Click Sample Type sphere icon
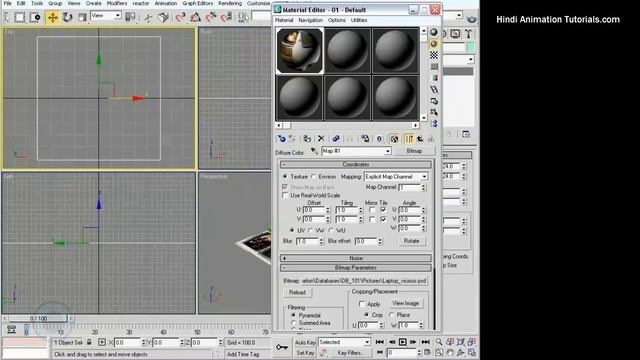This screenshot has height=360, width=640. (x=433, y=32)
